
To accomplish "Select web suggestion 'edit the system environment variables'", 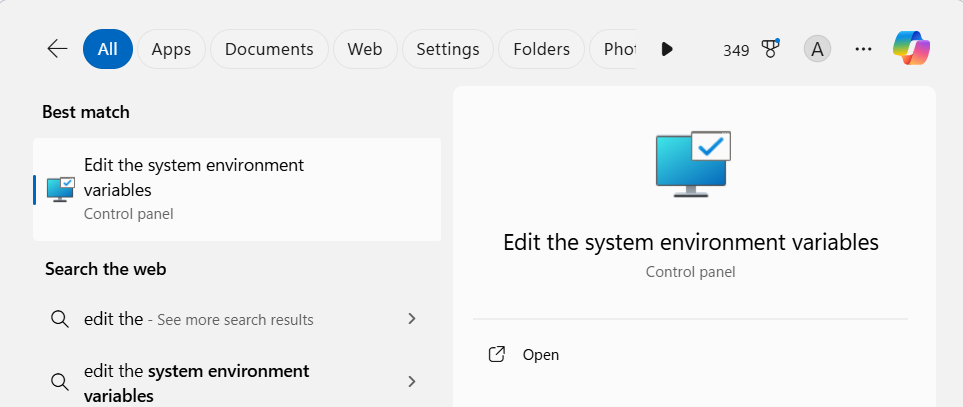I will (237, 382).
